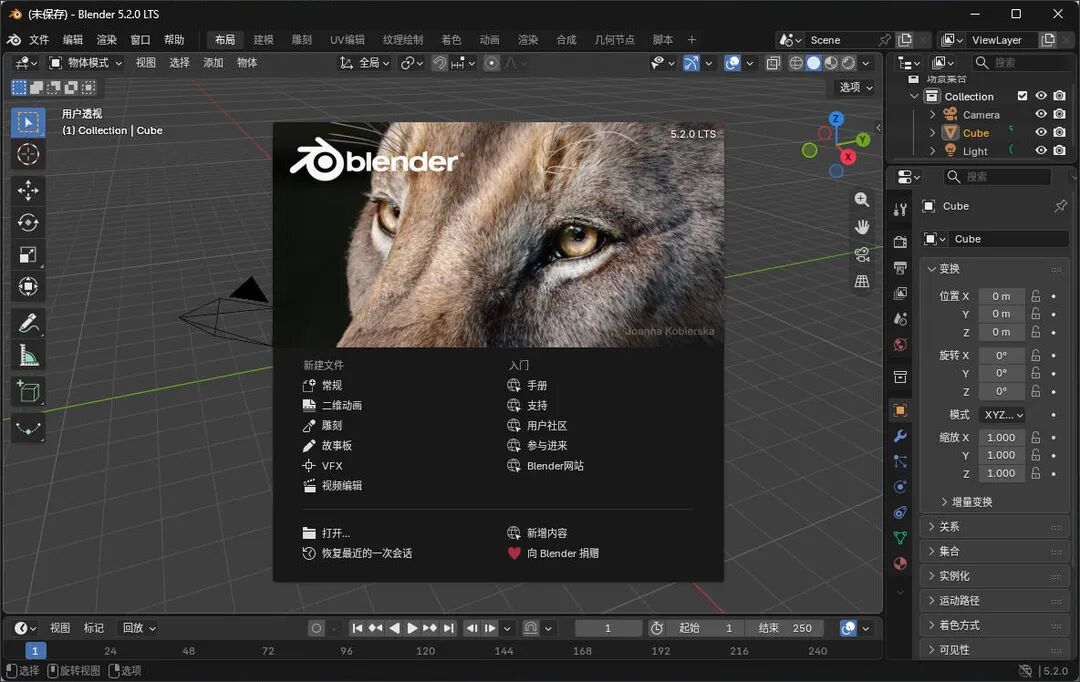The height and width of the screenshot is (682, 1080).
Task: Click the pan view hand icon
Action: click(x=862, y=227)
